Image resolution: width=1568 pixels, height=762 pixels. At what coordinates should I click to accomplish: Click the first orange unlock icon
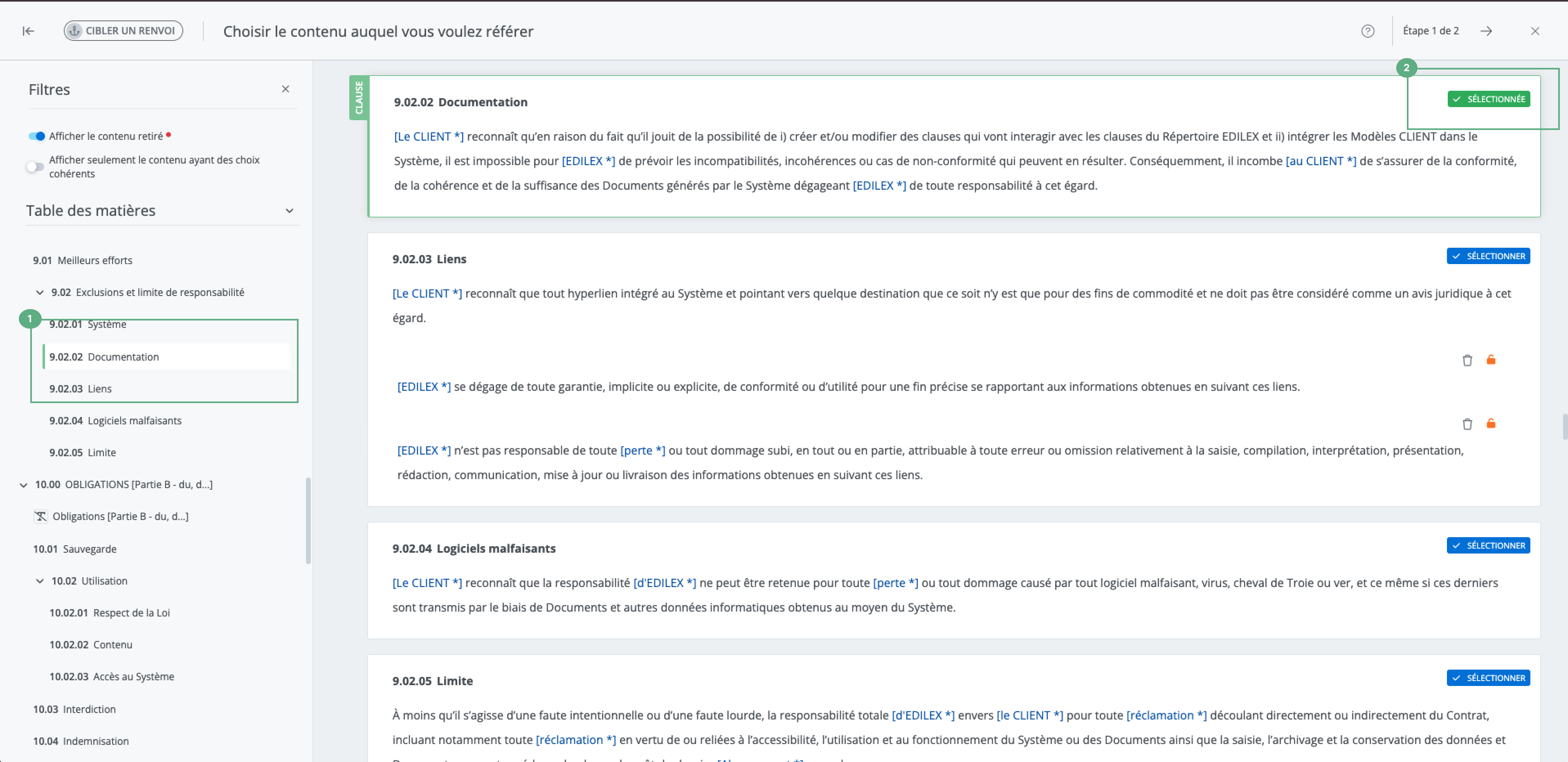pos(1491,360)
